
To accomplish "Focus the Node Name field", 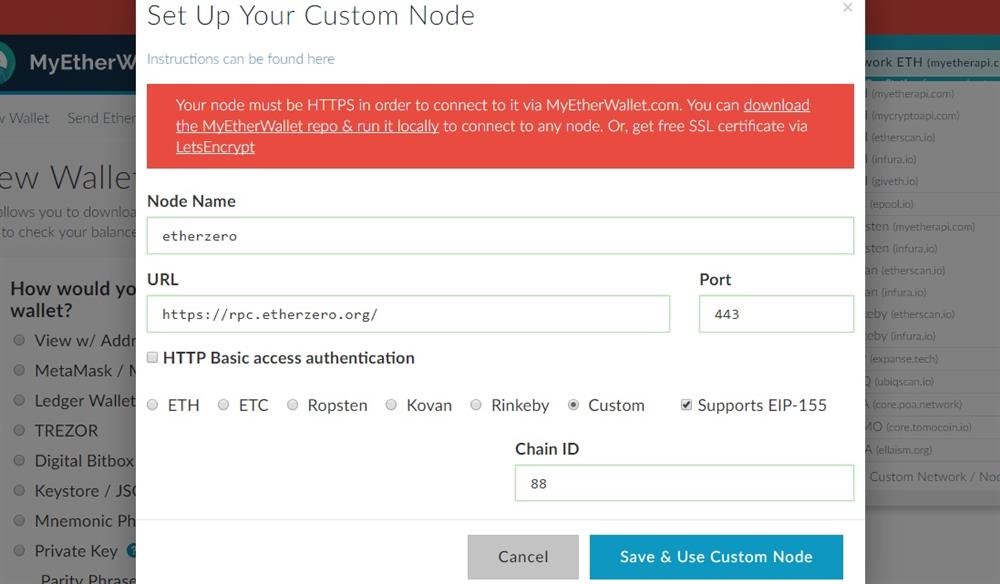I will 500,236.
